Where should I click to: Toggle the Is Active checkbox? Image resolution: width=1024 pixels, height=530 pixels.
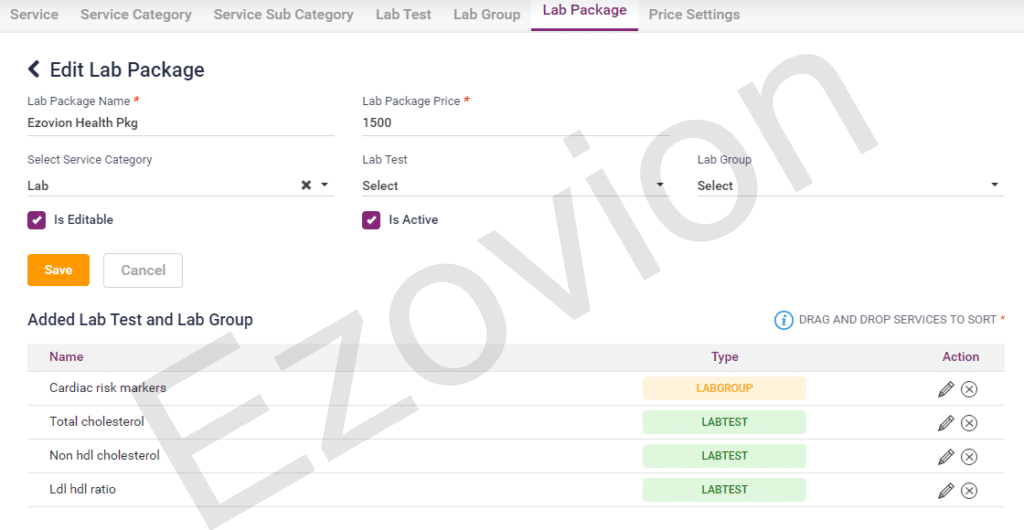point(371,220)
